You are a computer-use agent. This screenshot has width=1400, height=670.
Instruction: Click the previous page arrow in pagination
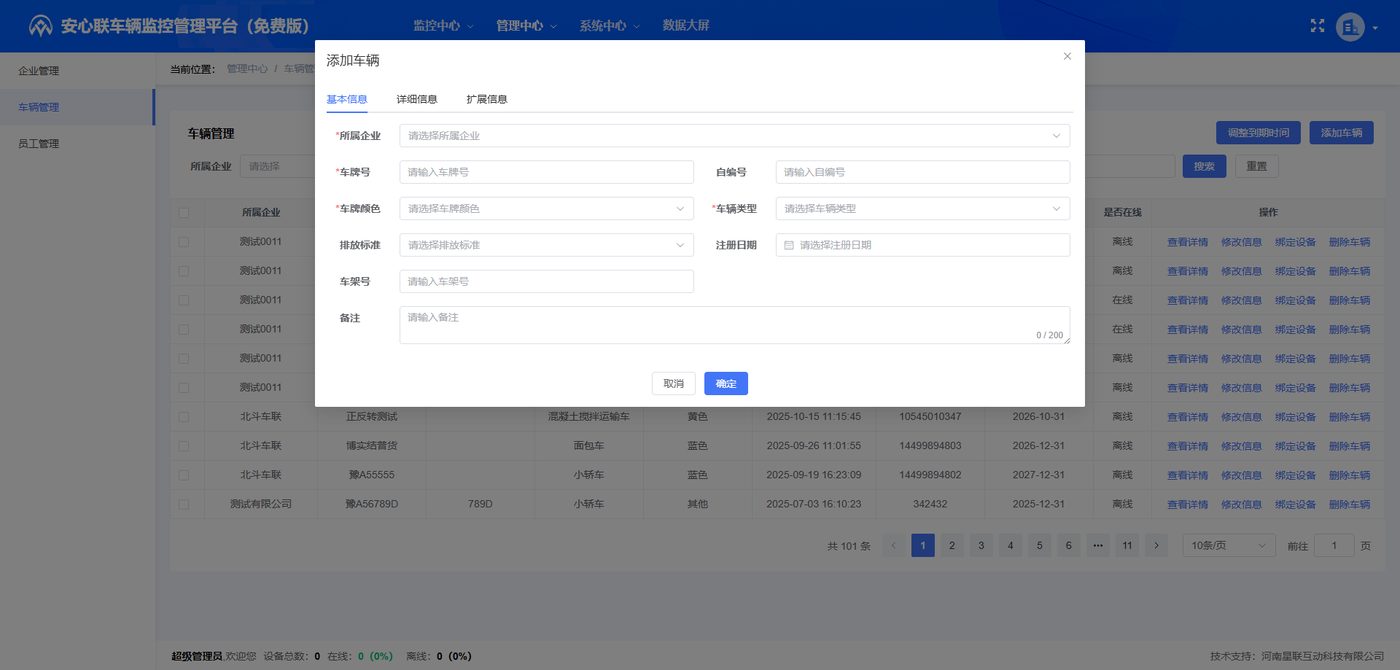[893, 545]
